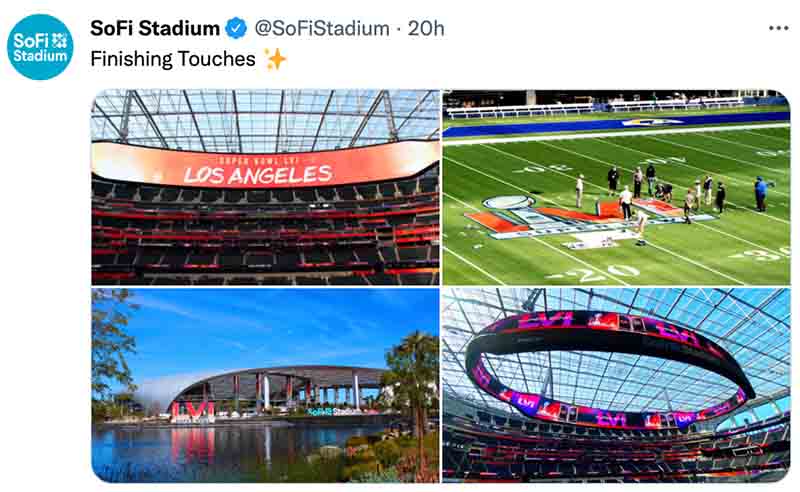Viewport: 800px width, 492px height.
Task: Click the blue verified checkmark badge
Action: coord(236,28)
